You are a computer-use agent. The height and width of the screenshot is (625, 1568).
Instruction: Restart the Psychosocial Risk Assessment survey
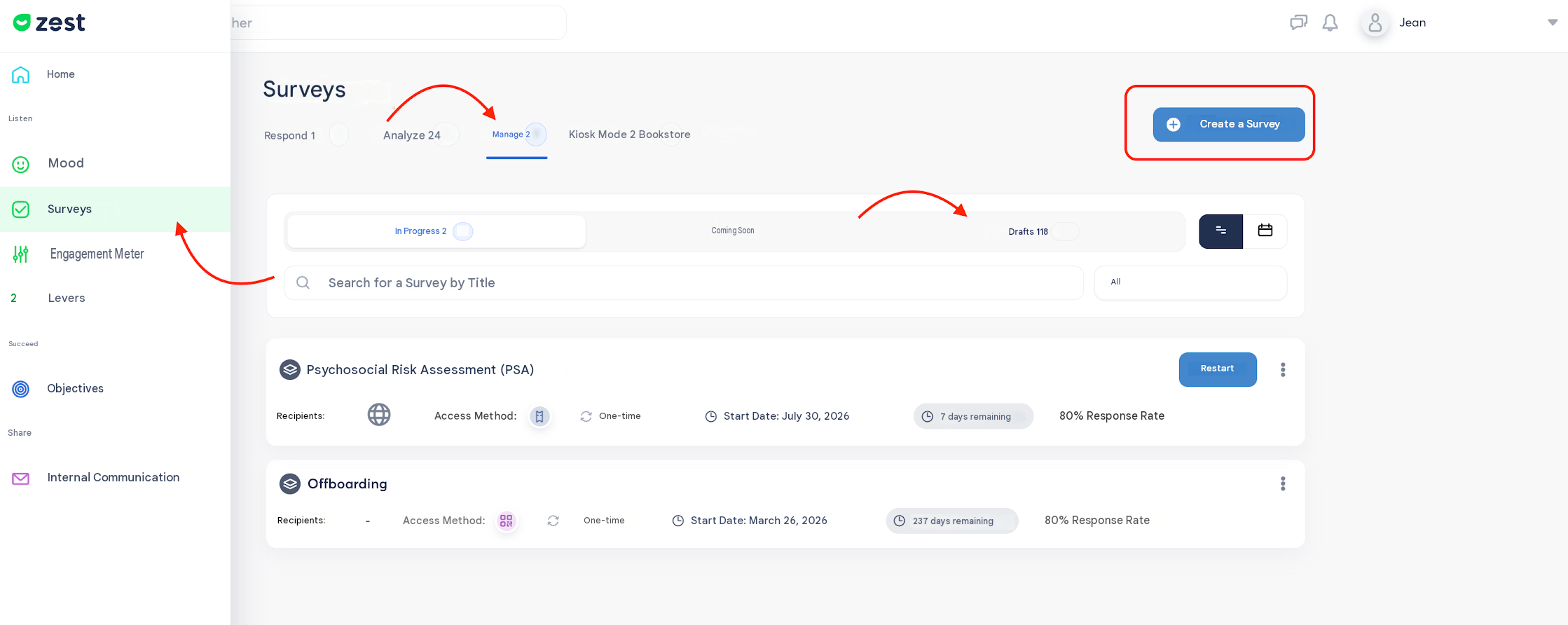(1218, 369)
